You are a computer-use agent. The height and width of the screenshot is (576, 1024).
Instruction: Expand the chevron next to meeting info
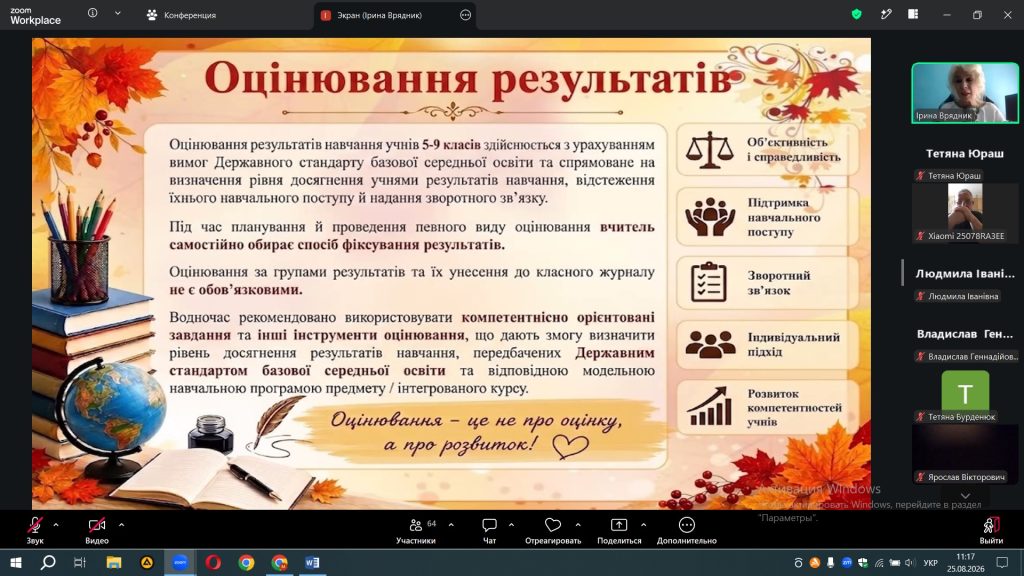click(118, 13)
